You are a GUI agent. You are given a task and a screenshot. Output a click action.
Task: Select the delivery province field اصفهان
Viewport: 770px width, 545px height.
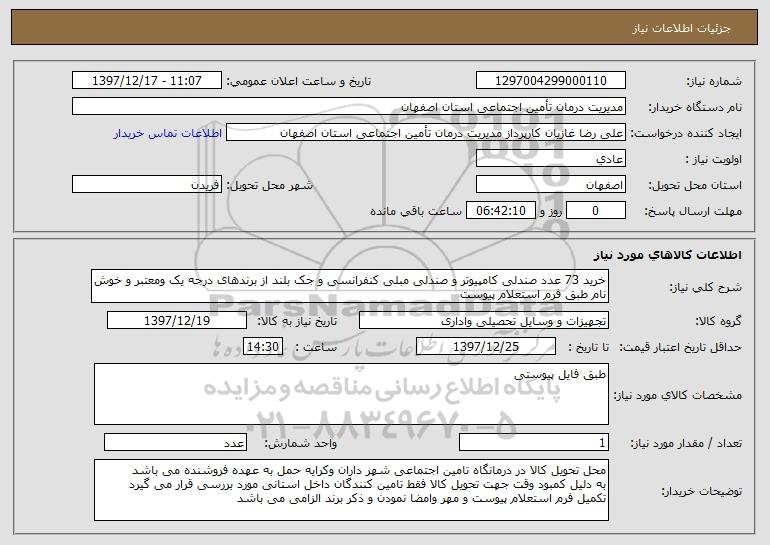coord(550,185)
